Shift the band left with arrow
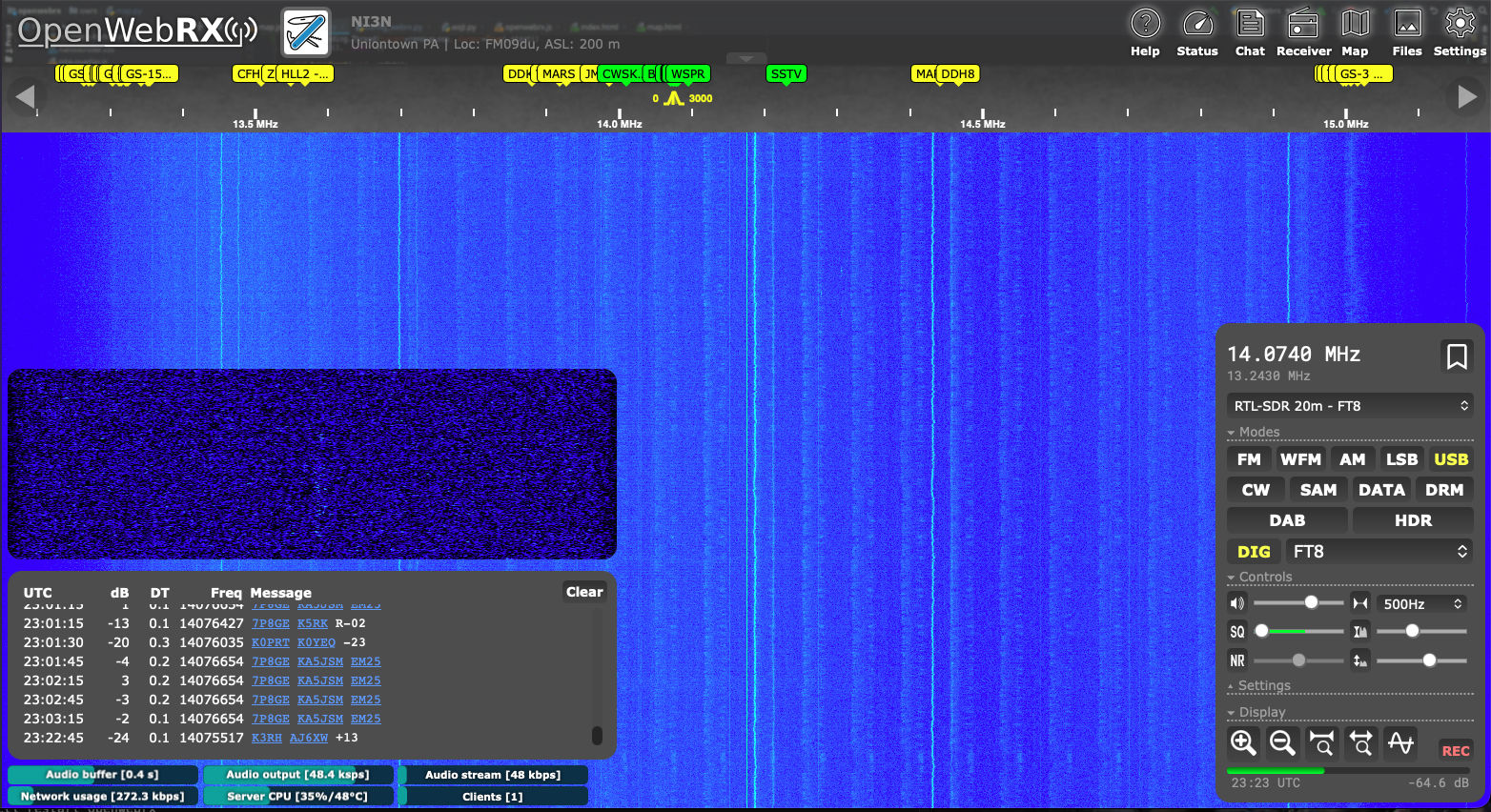Screen dimensions: 1491x812 pyautogui.click(x=26, y=96)
